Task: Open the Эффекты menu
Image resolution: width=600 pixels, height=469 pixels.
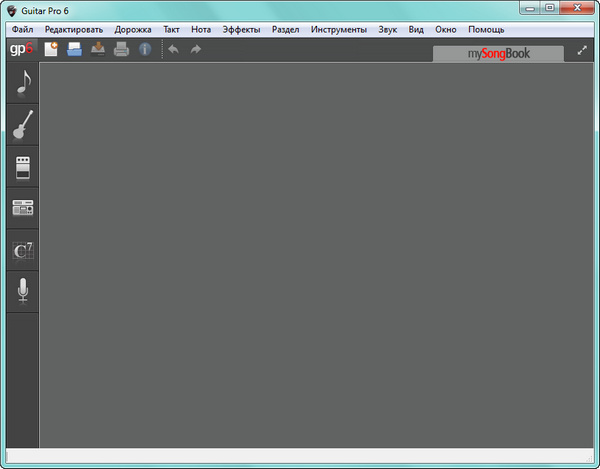Action: click(x=241, y=29)
